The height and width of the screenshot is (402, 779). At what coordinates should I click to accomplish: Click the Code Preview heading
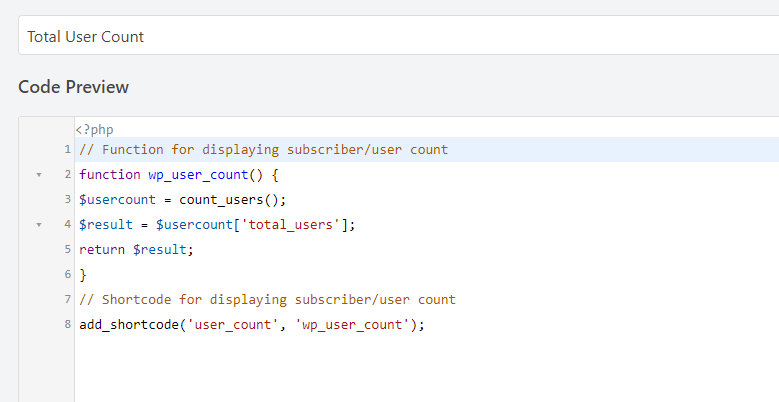tap(74, 87)
